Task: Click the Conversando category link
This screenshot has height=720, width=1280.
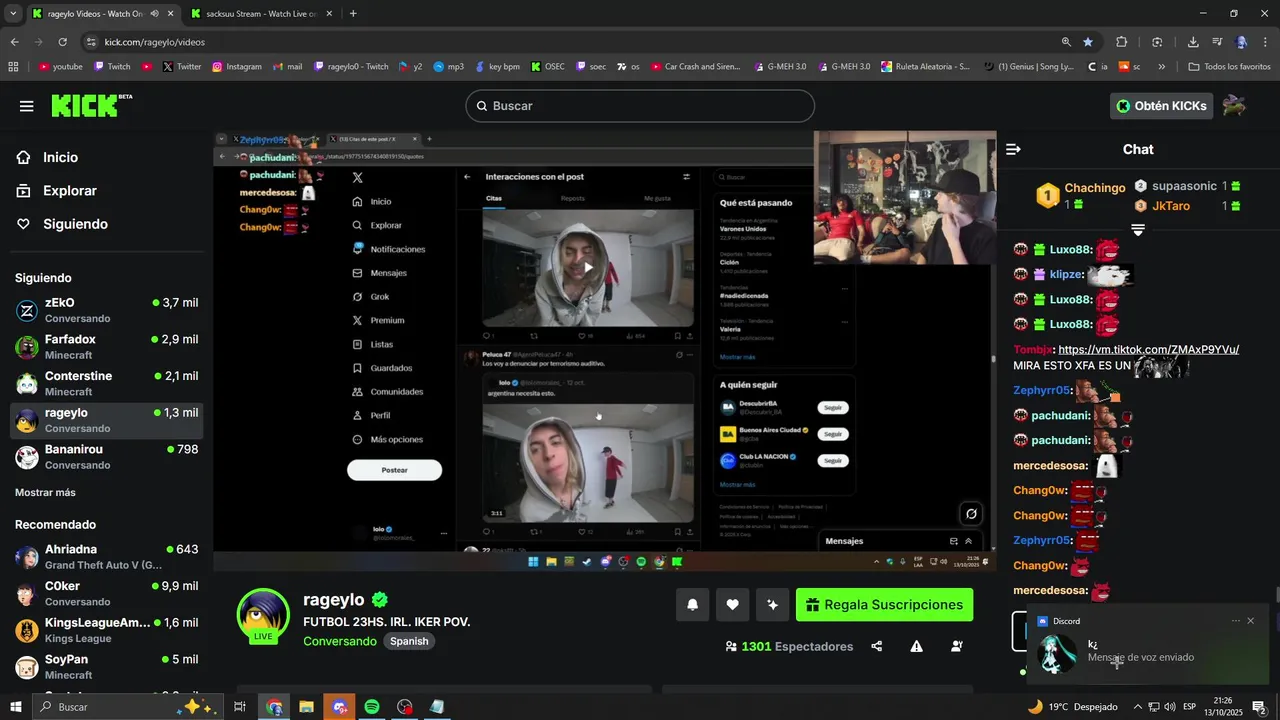Action: pos(340,641)
